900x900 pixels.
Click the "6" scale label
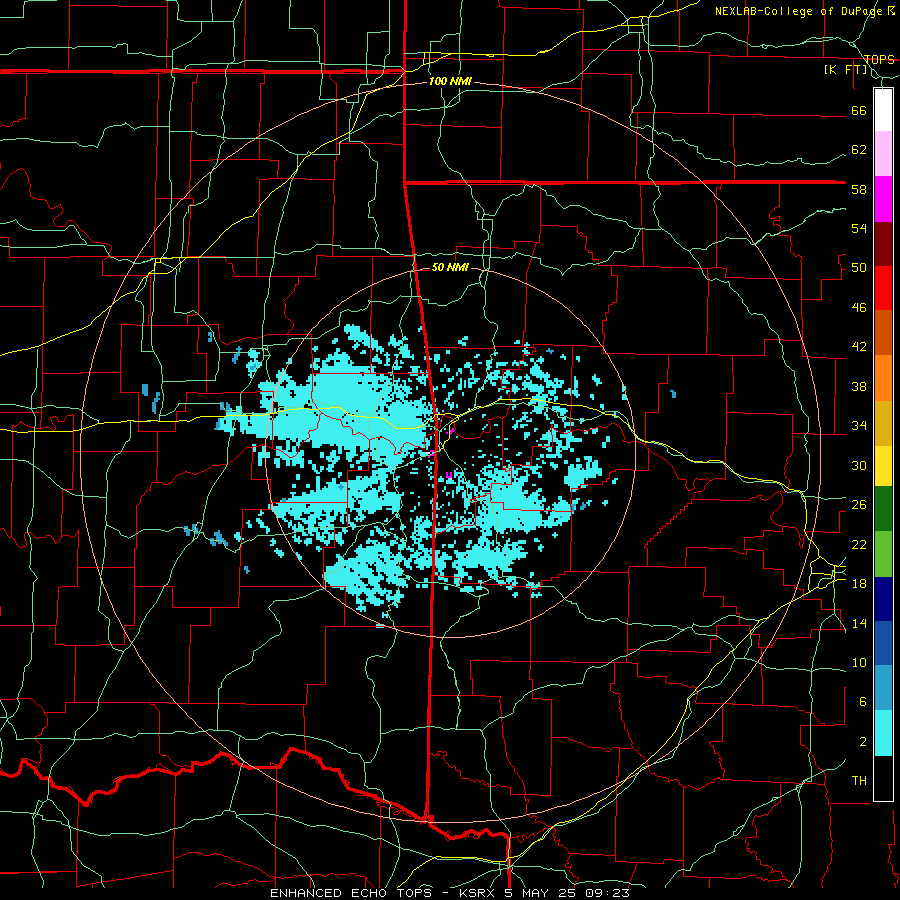pos(862,702)
